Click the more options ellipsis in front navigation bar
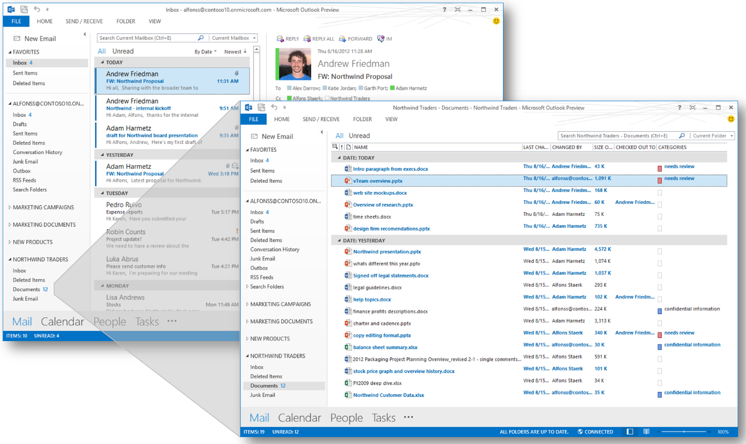The image size is (746, 444). tap(408, 417)
